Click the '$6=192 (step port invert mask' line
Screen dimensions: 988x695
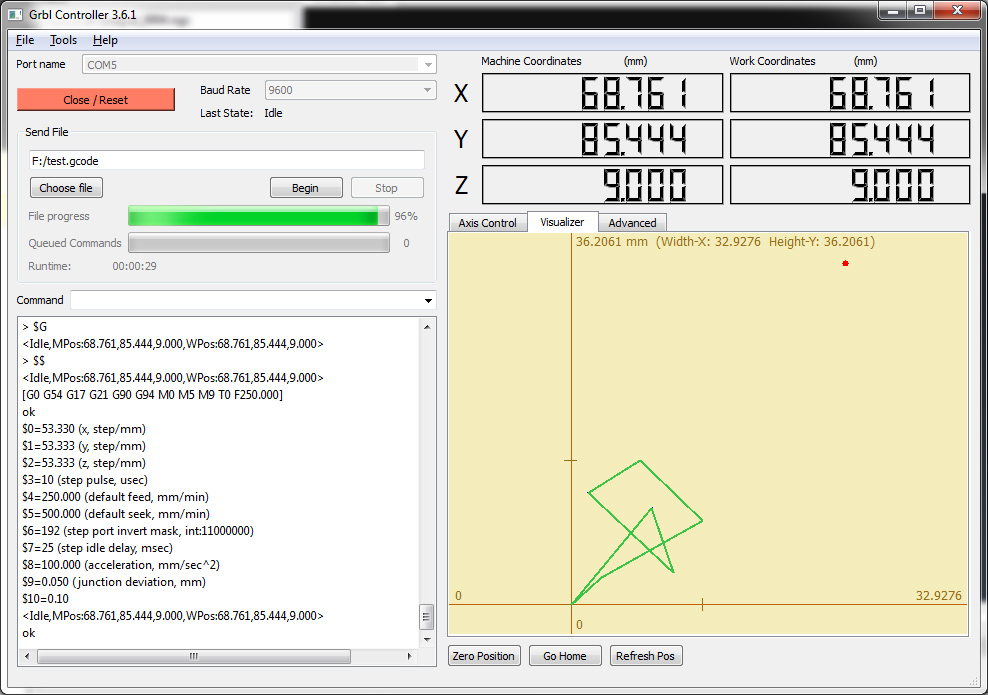(x=138, y=531)
